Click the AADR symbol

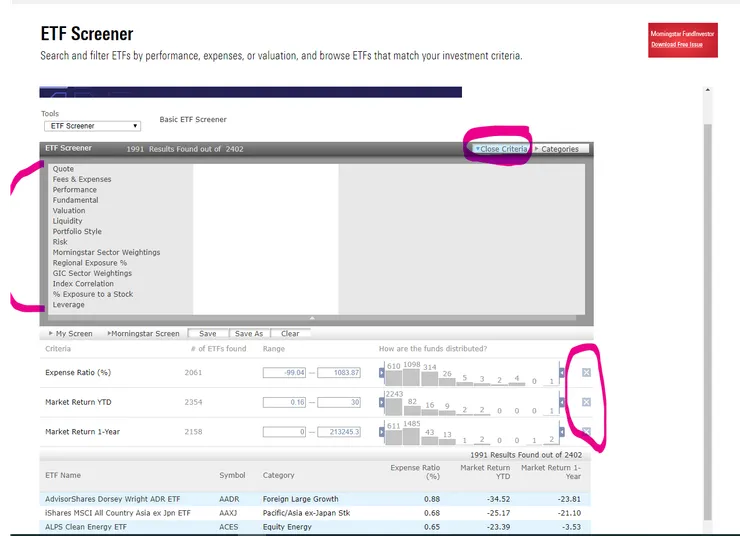[229, 499]
